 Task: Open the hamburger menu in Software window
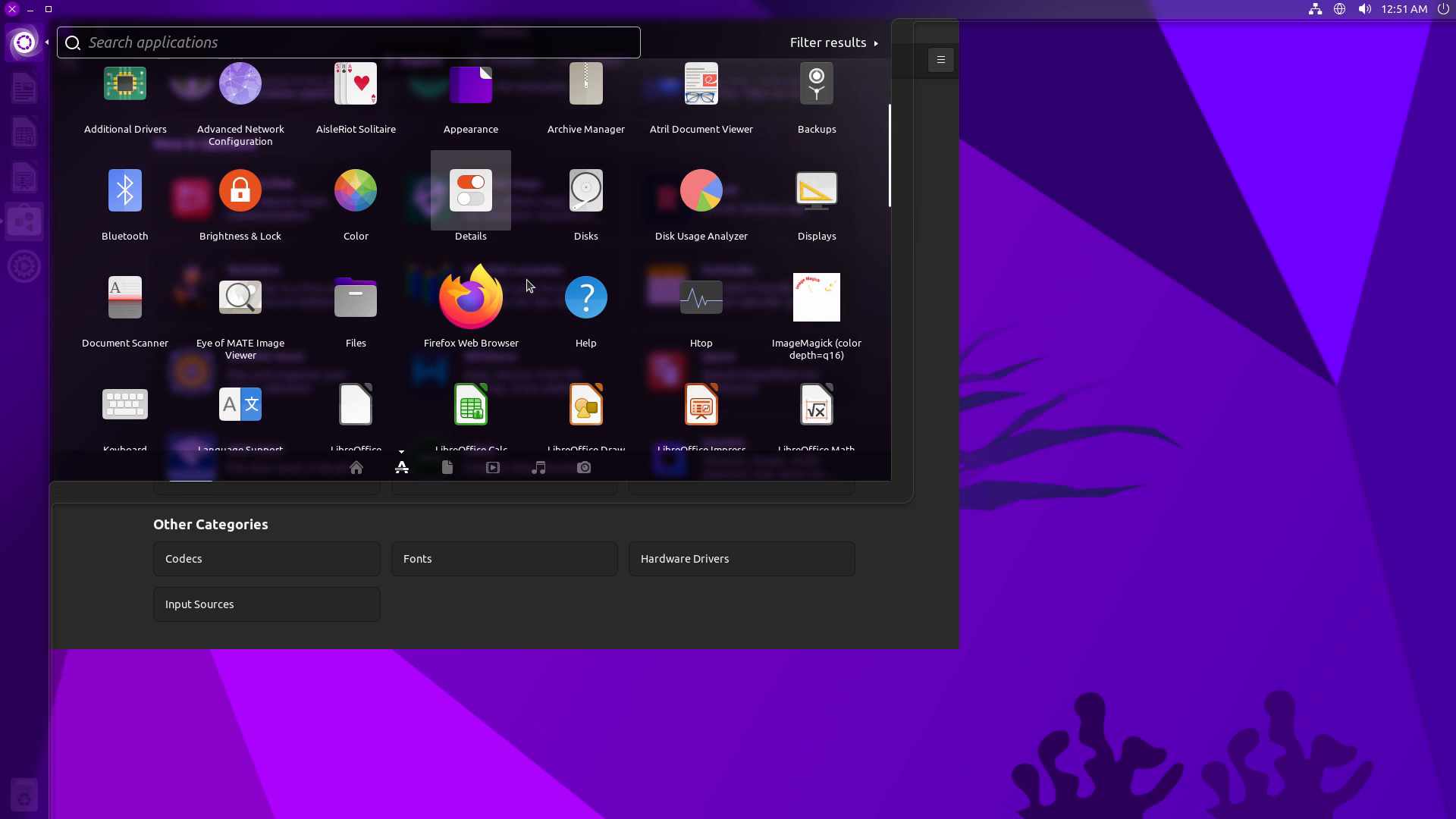point(941,60)
